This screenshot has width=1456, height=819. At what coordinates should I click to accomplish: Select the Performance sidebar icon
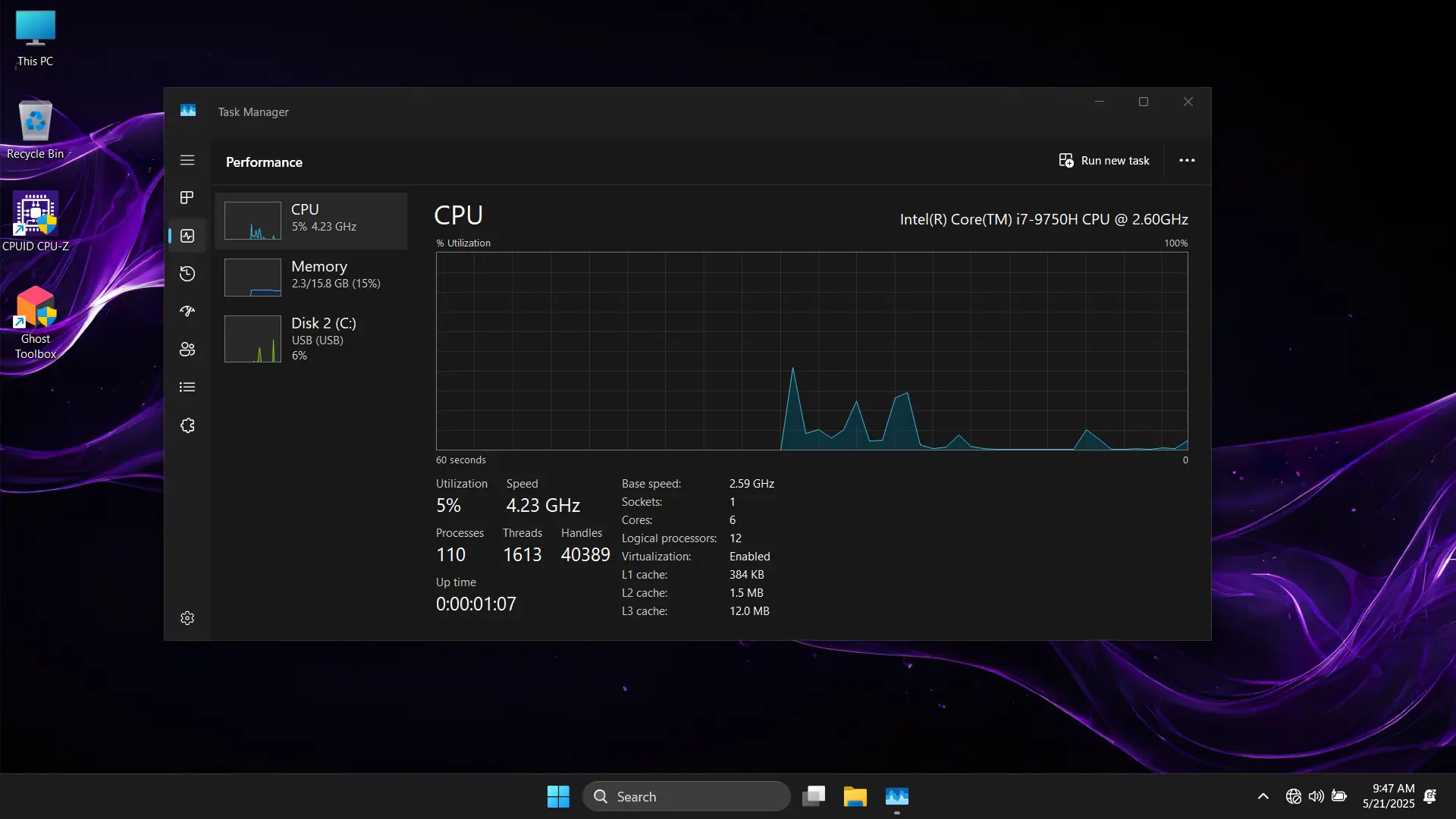tap(187, 236)
